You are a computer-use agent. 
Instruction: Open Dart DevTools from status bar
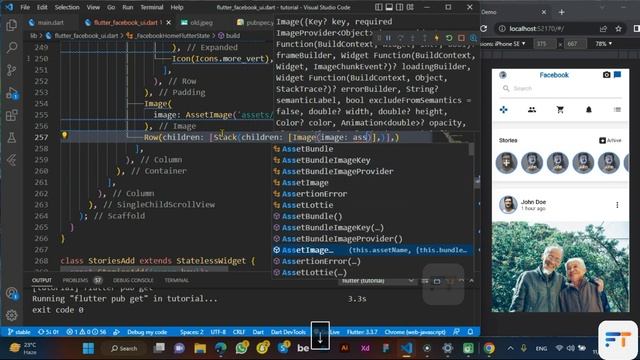point(288,332)
